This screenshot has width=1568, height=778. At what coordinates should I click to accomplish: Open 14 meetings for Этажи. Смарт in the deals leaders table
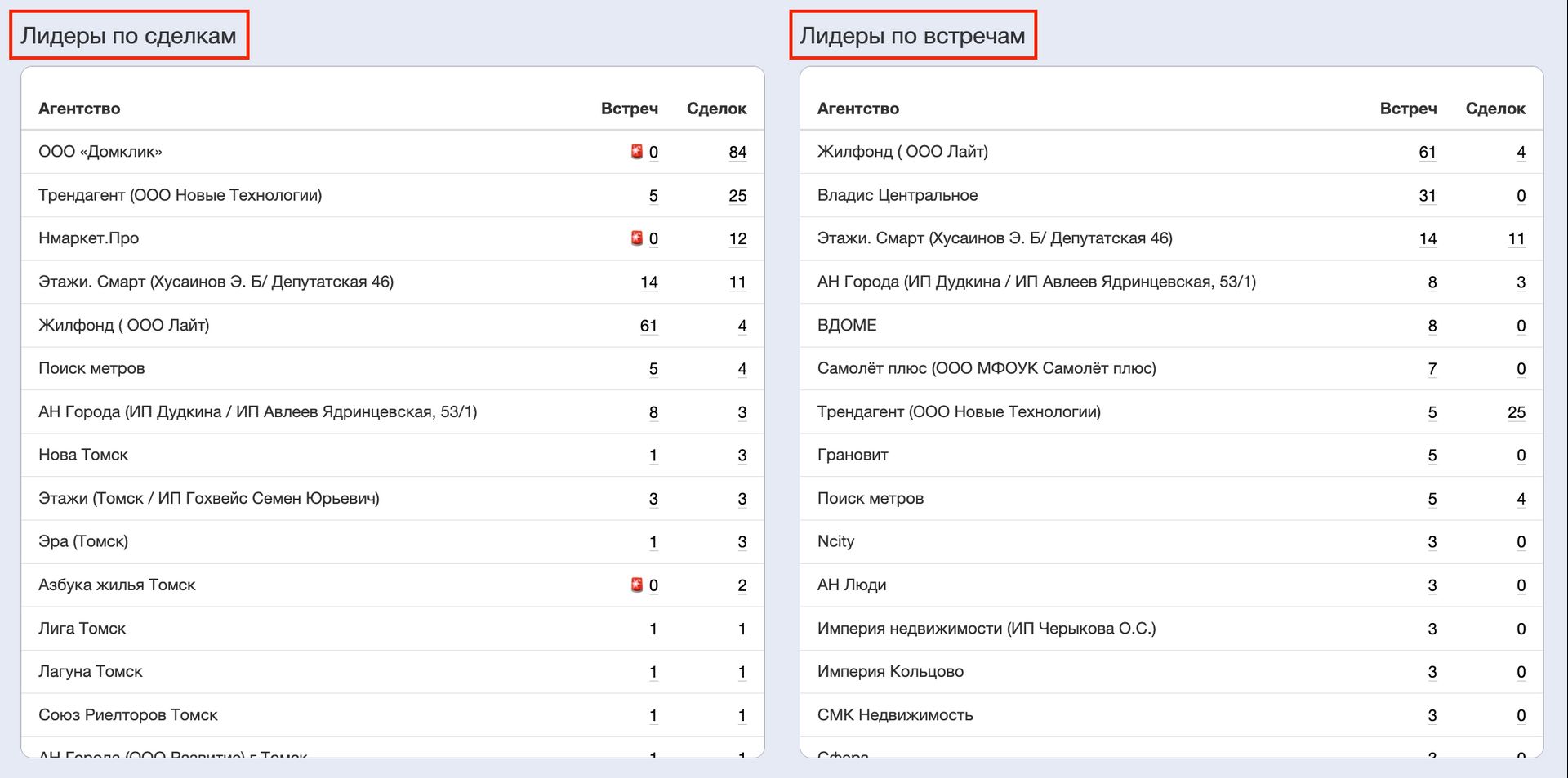point(649,282)
